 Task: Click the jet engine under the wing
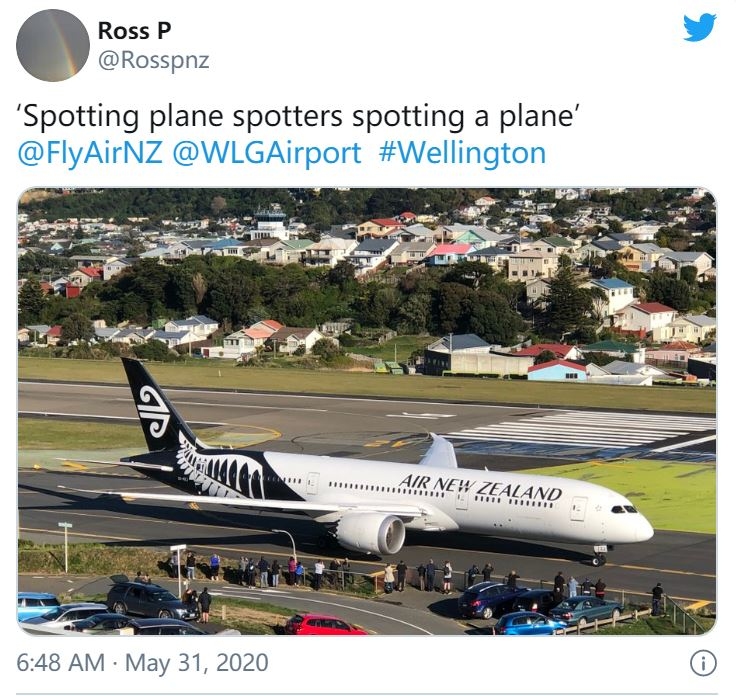pyautogui.click(x=371, y=533)
